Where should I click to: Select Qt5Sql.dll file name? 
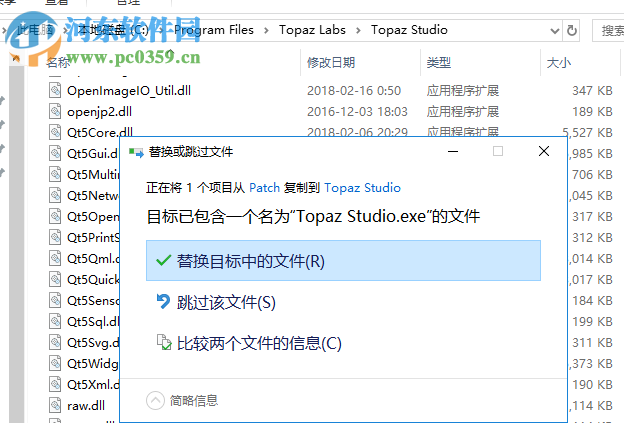click(x=93, y=321)
